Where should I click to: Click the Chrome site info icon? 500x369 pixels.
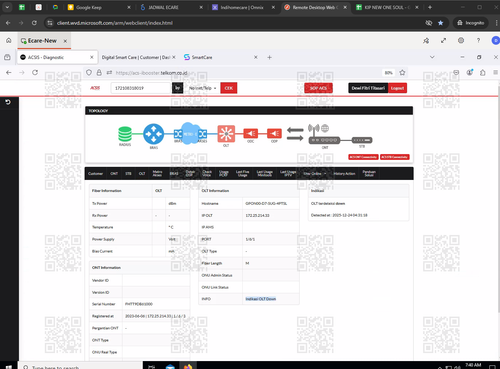point(50,23)
